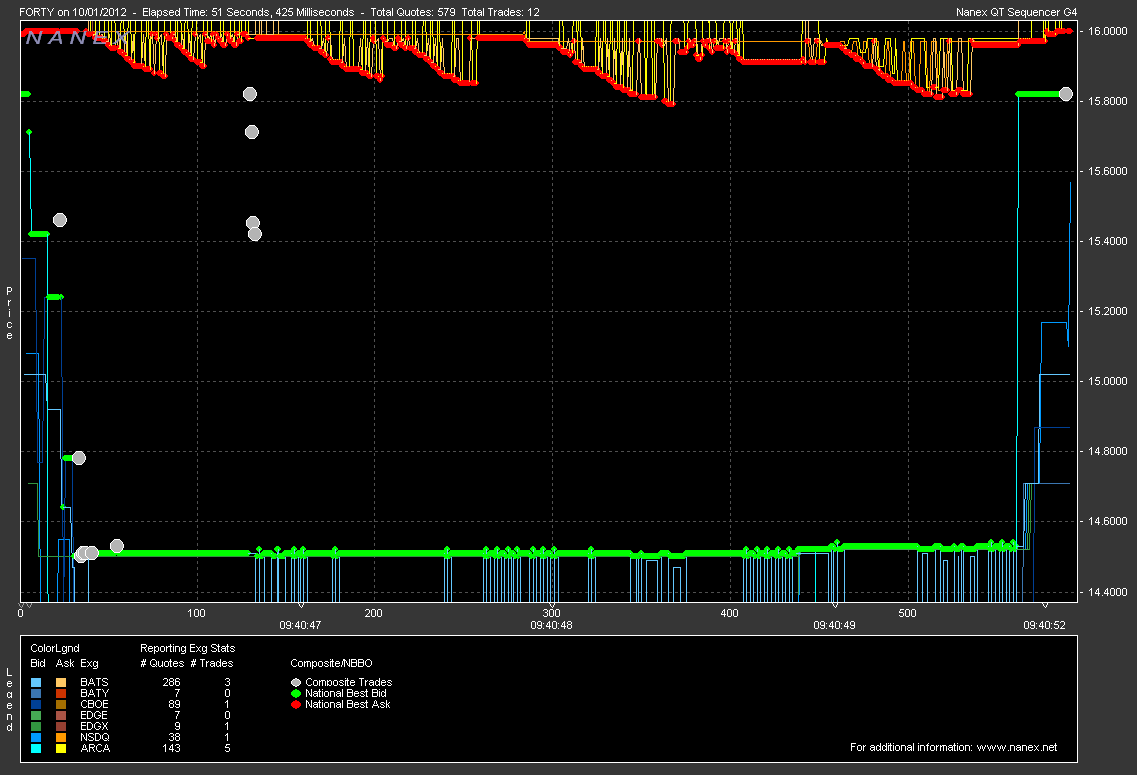Select the EDGX exchange label in legend
Image resolution: width=1137 pixels, height=775 pixels.
[x=94, y=726]
